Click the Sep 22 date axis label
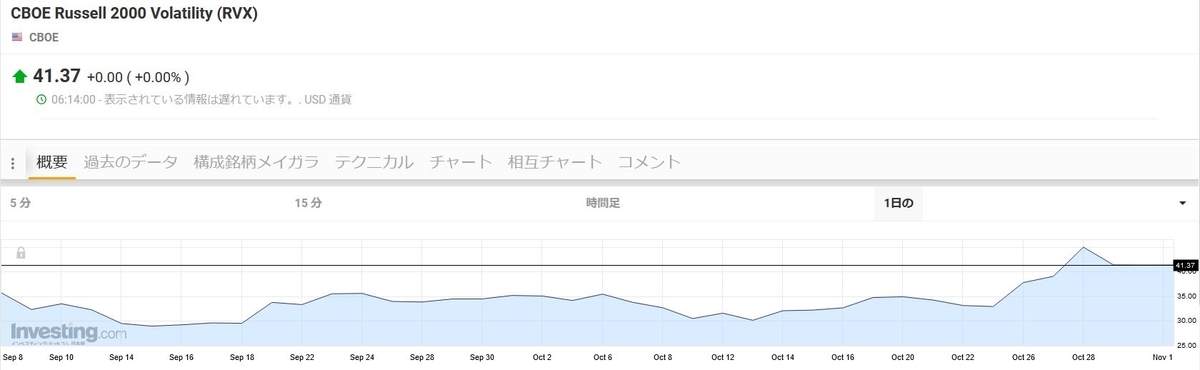Screen dimensions: 1200x370 (x=301, y=356)
